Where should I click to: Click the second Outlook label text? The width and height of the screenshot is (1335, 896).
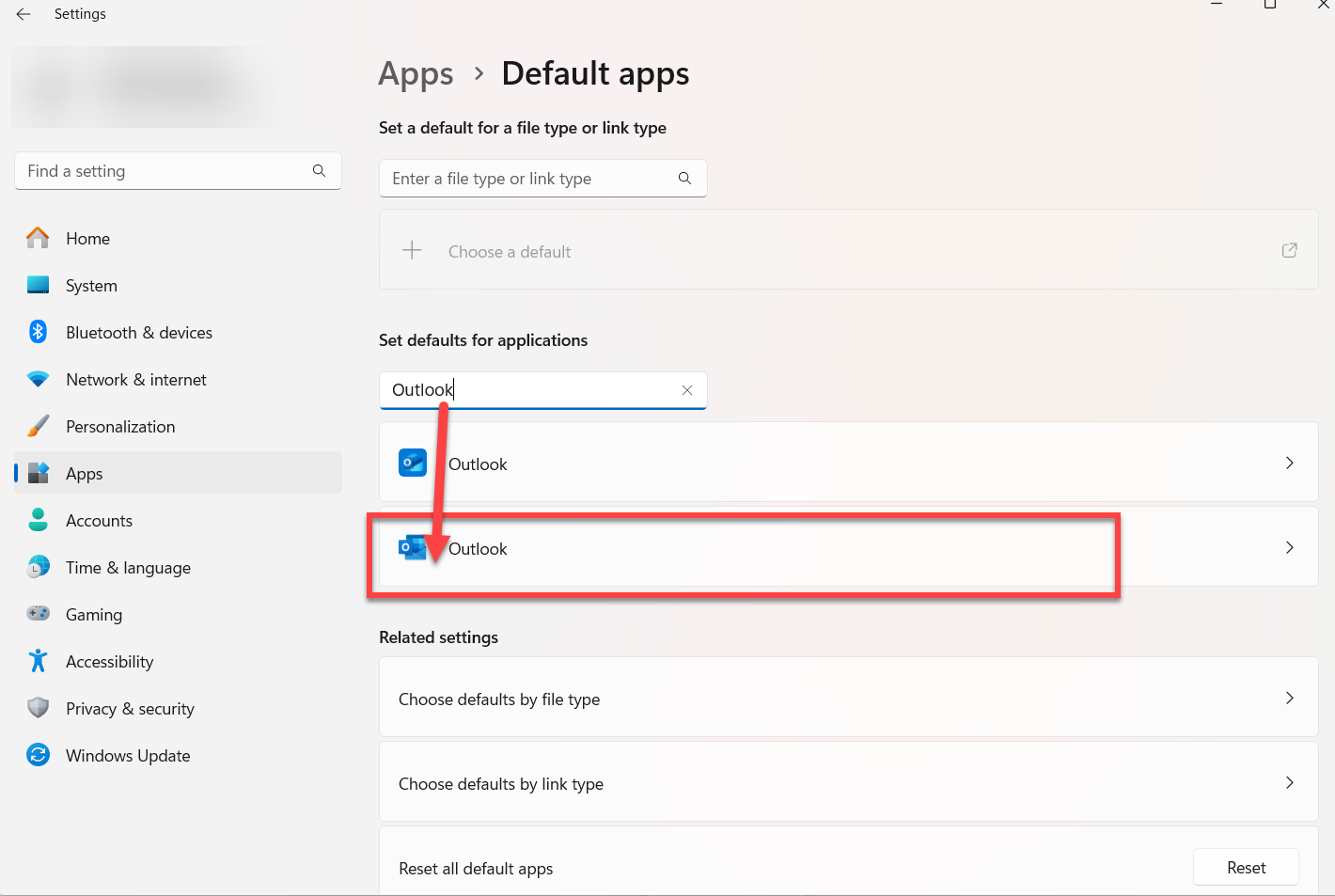[478, 548]
